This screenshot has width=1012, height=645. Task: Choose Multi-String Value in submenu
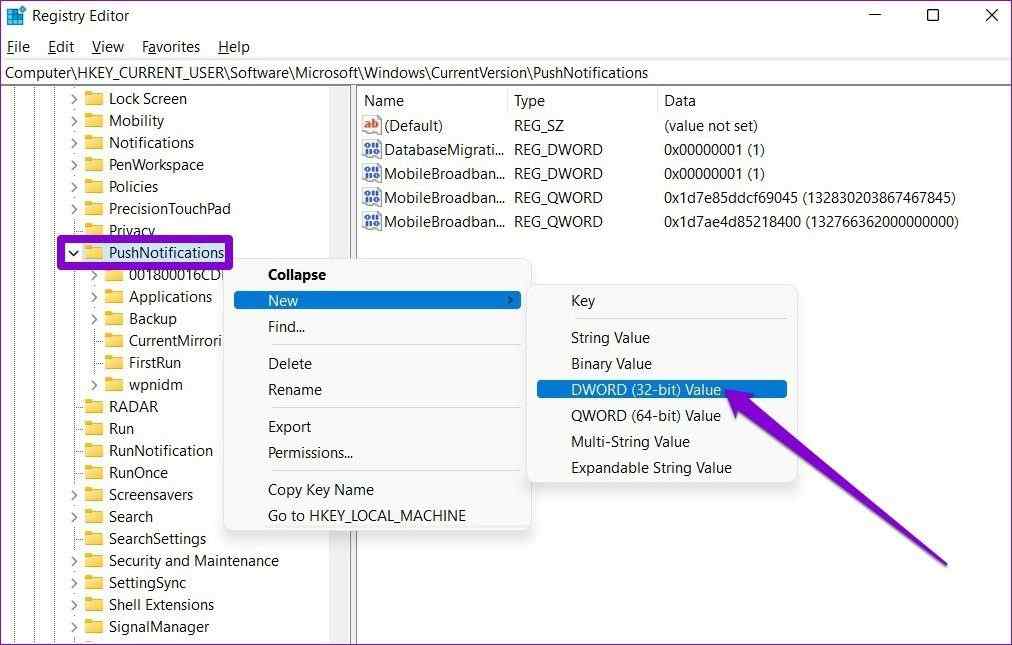(x=662, y=442)
